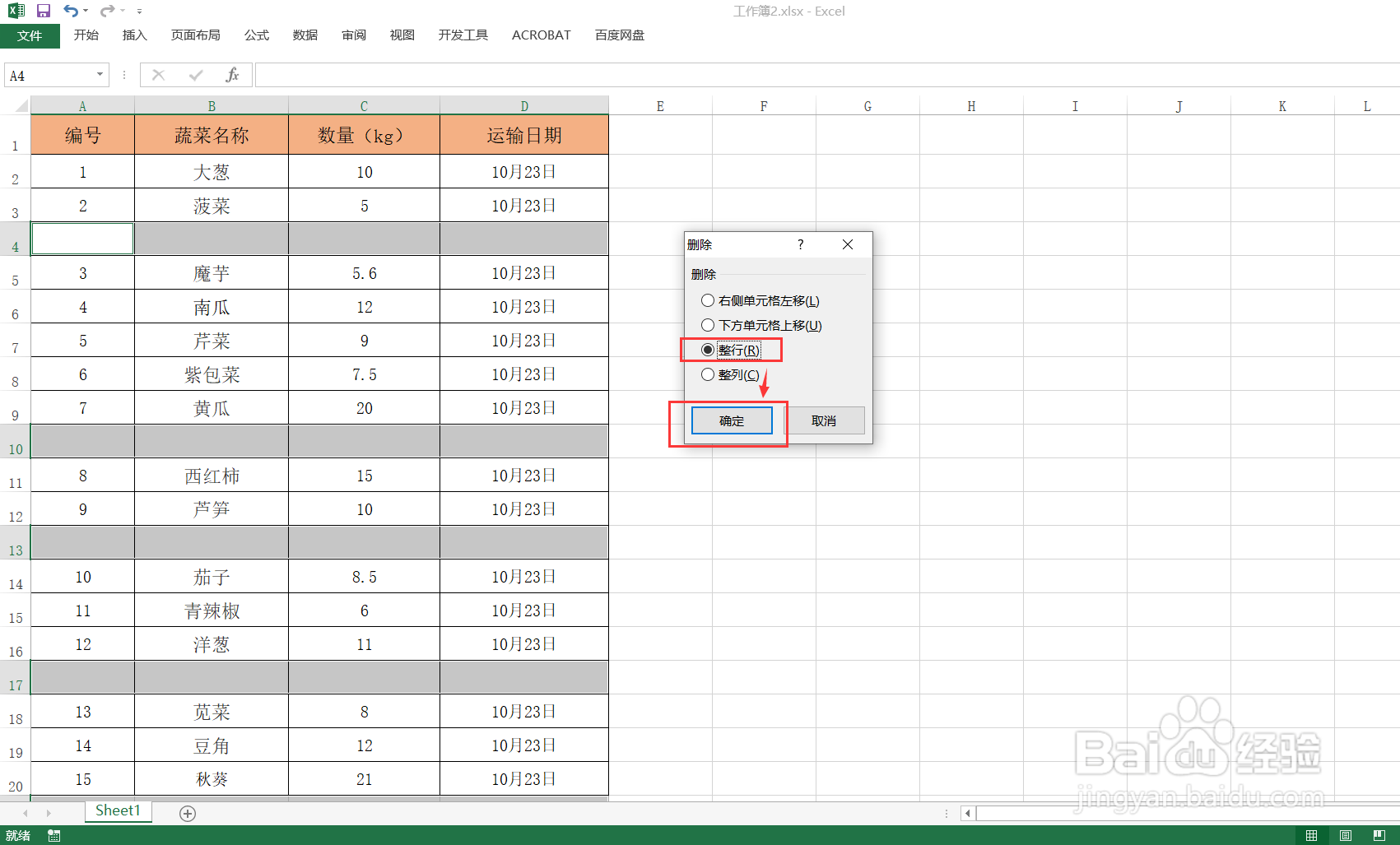Switch to the 页面布局 ribbon tab

[x=196, y=35]
